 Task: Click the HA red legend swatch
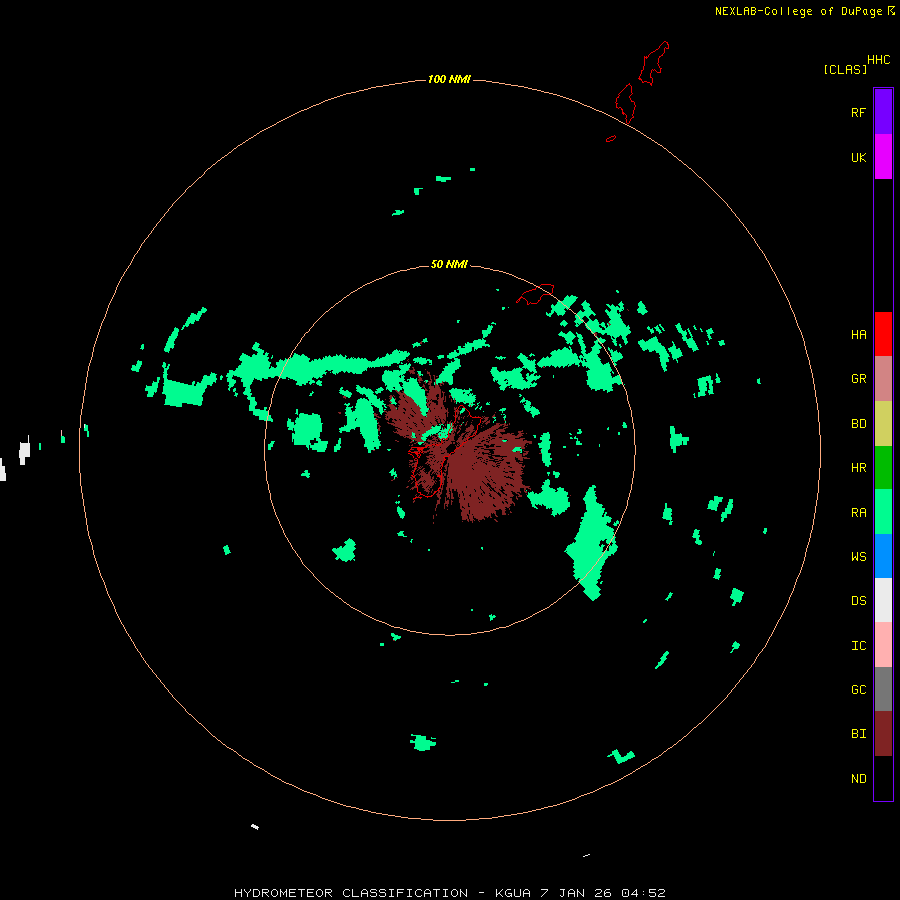[883, 334]
